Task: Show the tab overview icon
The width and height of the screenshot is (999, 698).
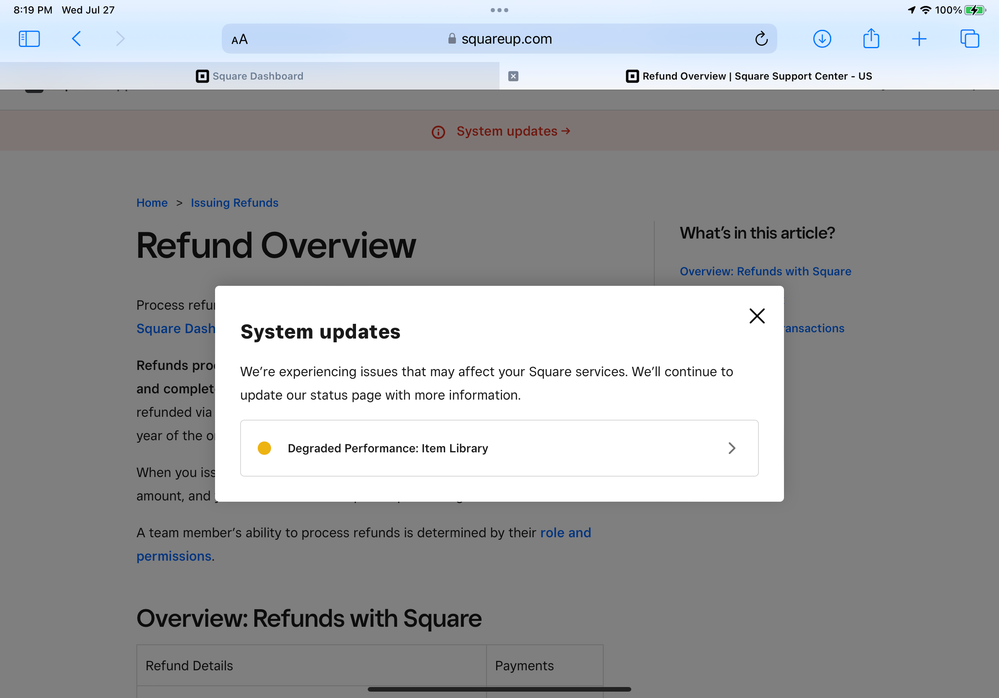Action: pyautogui.click(x=969, y=39)
